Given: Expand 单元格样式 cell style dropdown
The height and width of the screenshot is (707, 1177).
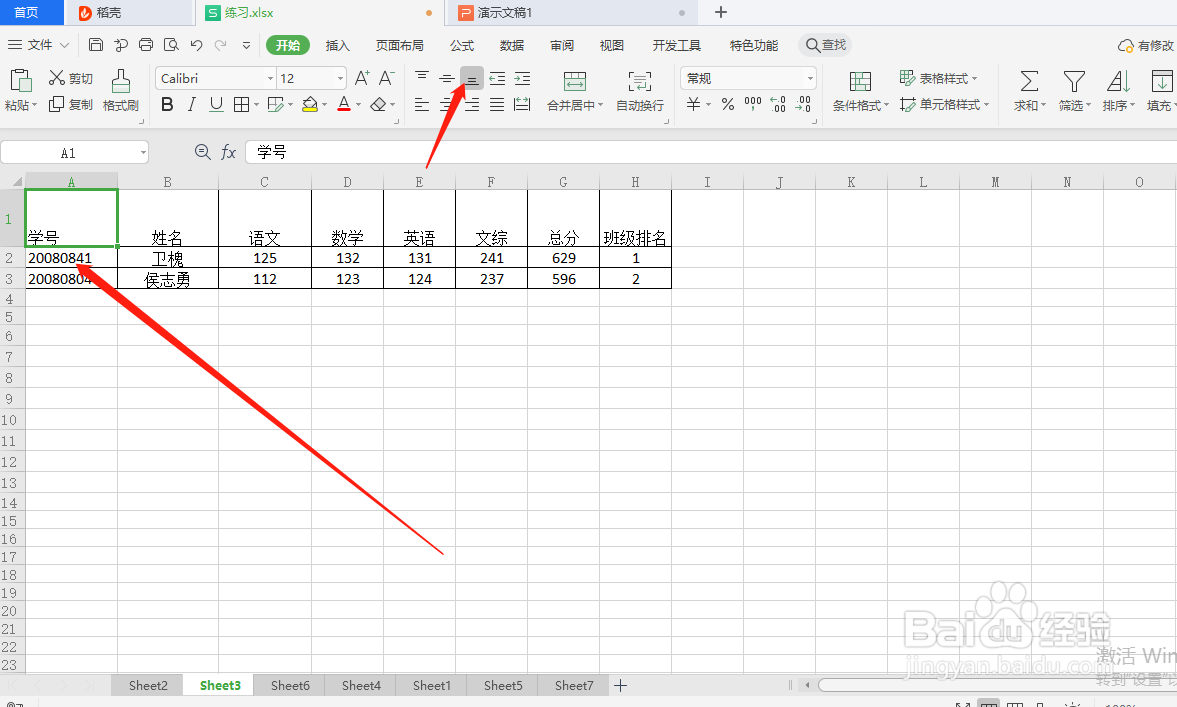Looking at the screenshot, I should click(986, 105).
